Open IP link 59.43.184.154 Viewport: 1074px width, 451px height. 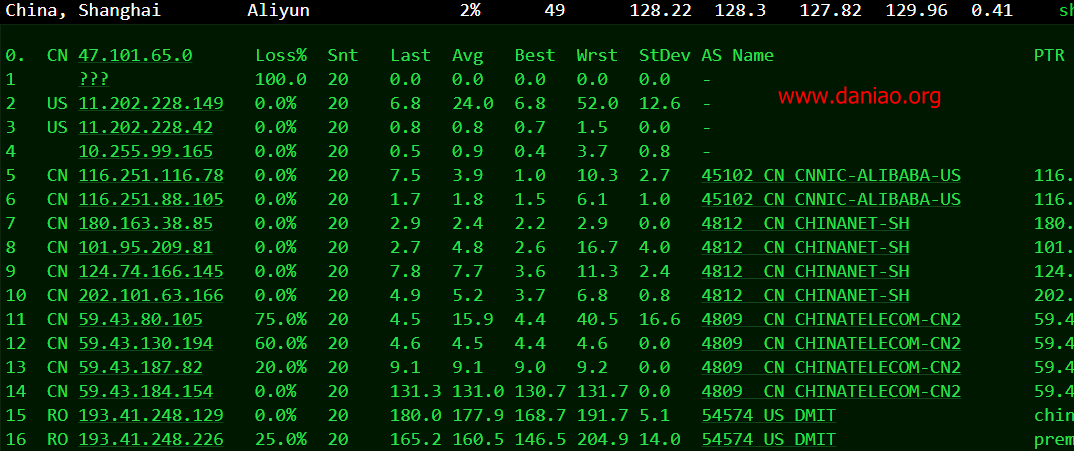(146, 391)
